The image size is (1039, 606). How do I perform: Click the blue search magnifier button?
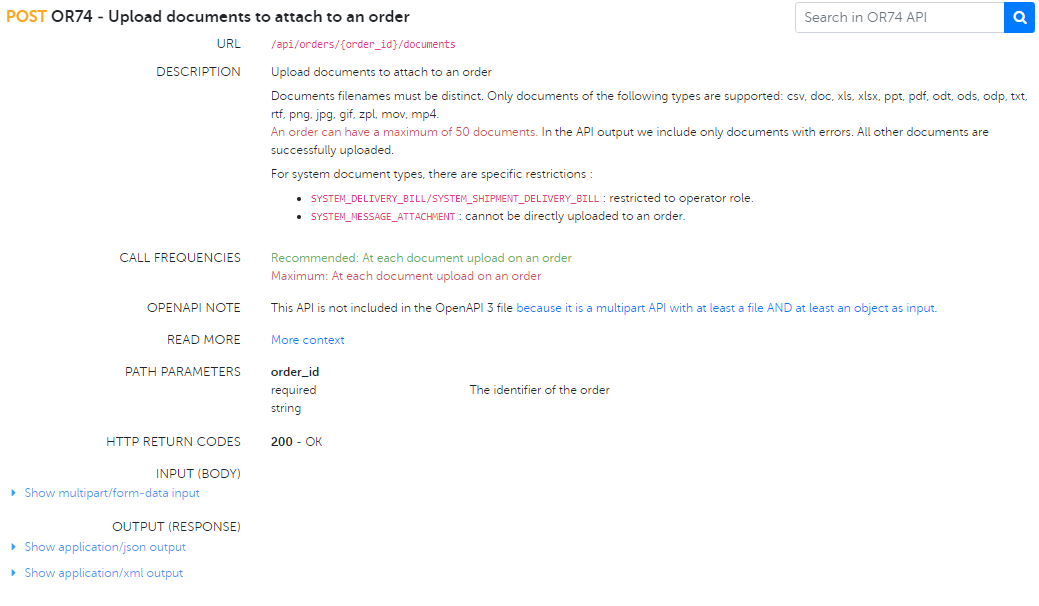1019,18
